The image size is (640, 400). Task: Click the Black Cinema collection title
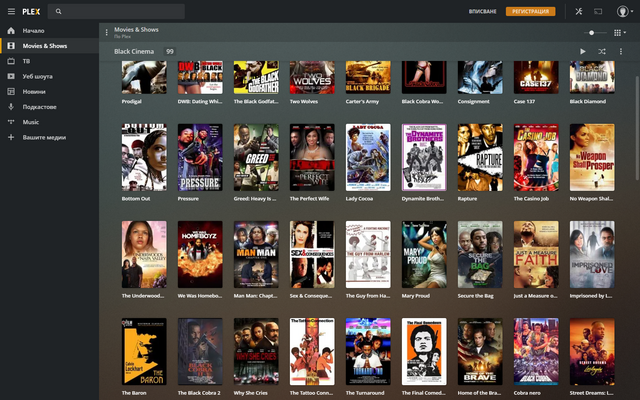(134, 51)
